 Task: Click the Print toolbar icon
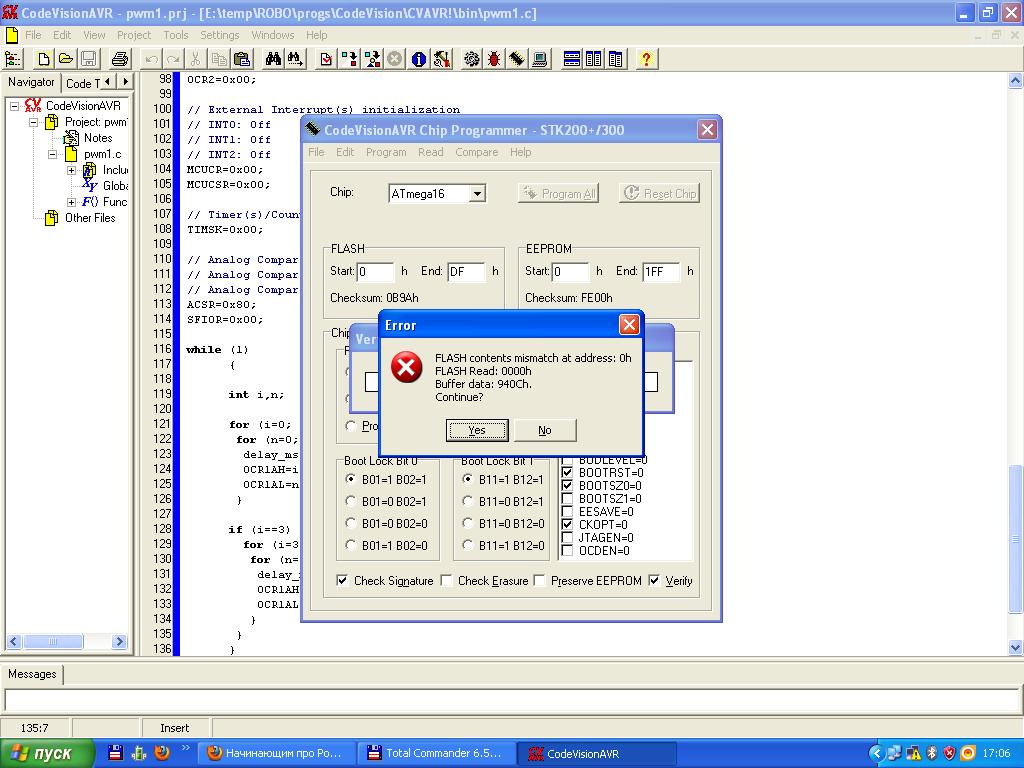click(119, 59)
